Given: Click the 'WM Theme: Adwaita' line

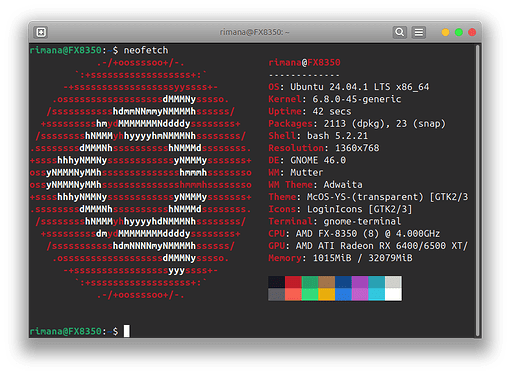Looking at the screenshot, I should pos(315,185).
